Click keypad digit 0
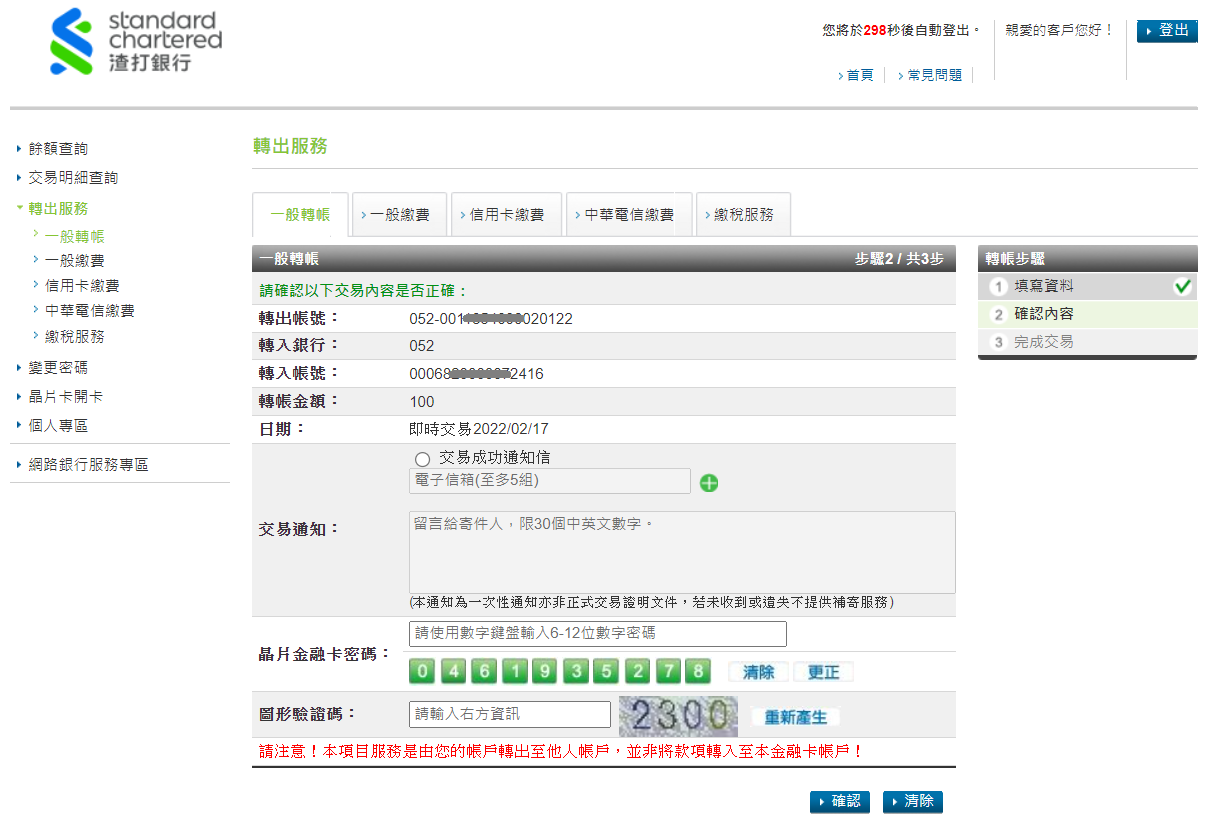This screenshot has height=818, width=1213. pyautogui.click(x=423, y=671)
